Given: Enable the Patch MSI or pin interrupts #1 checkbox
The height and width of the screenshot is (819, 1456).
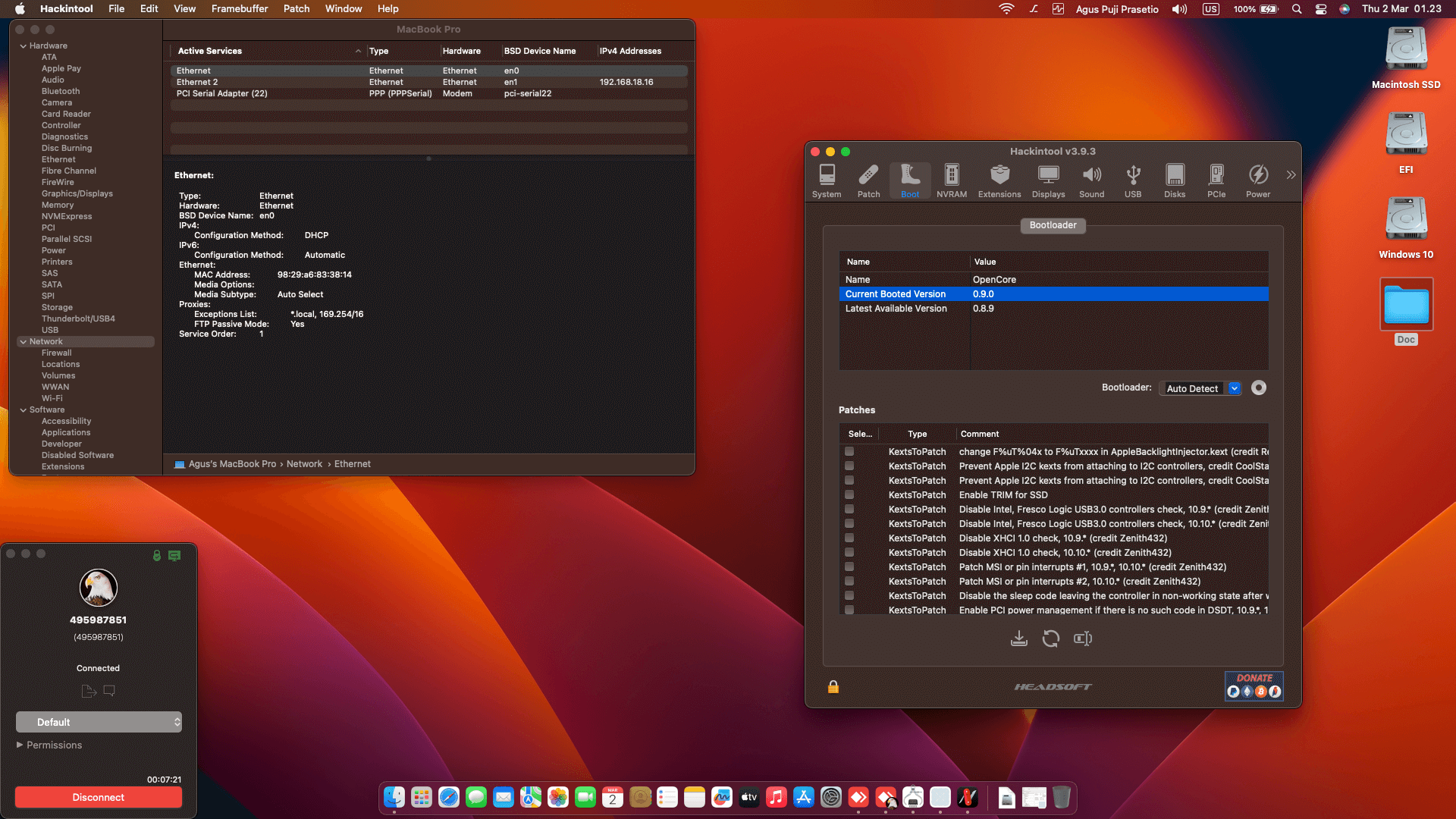Looking at the screenshot, I should [848, 566].
